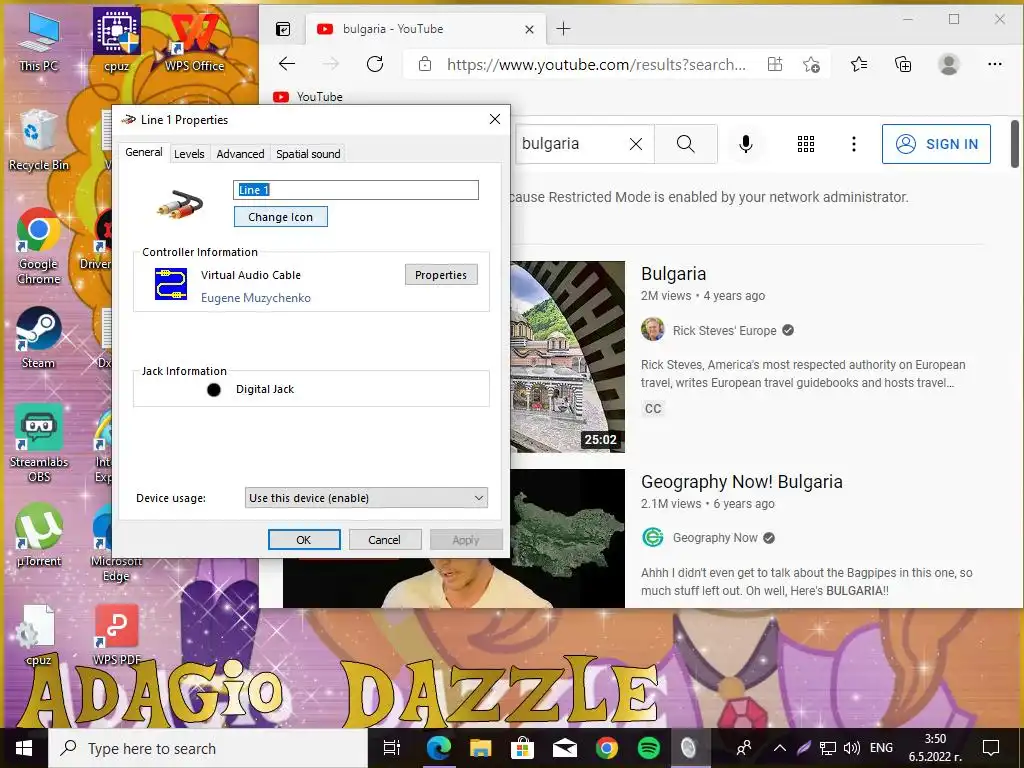Open Microsoft Edge desktop shortcut

coord(116,543)
